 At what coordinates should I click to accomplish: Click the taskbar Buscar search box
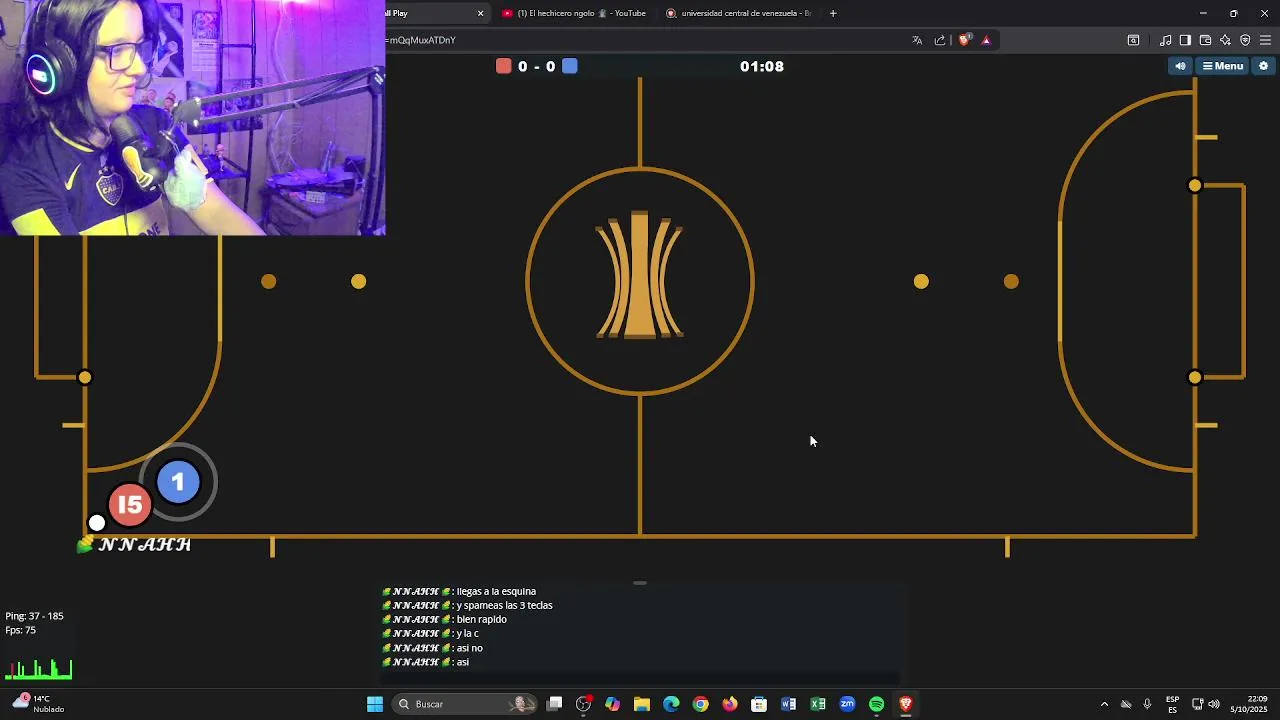463,704
